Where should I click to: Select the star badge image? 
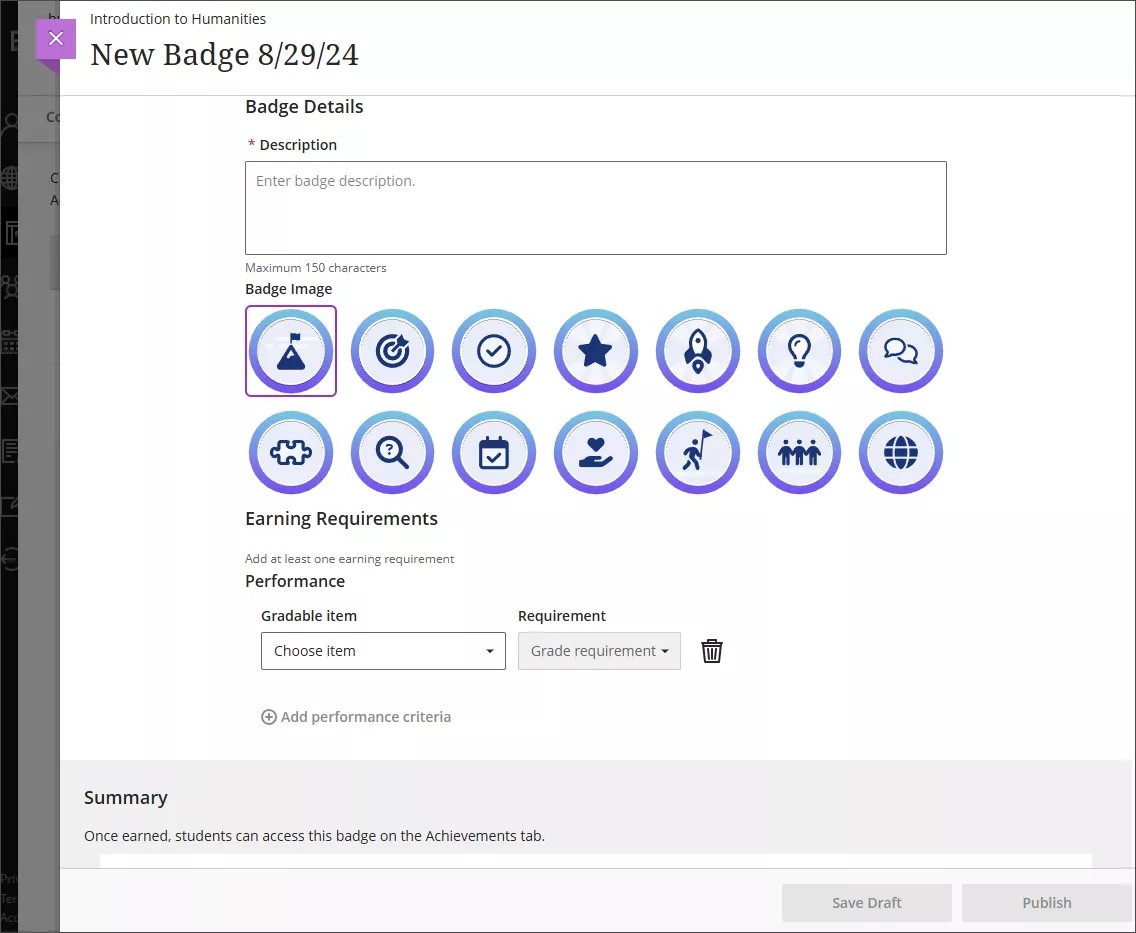click(596, 351)
